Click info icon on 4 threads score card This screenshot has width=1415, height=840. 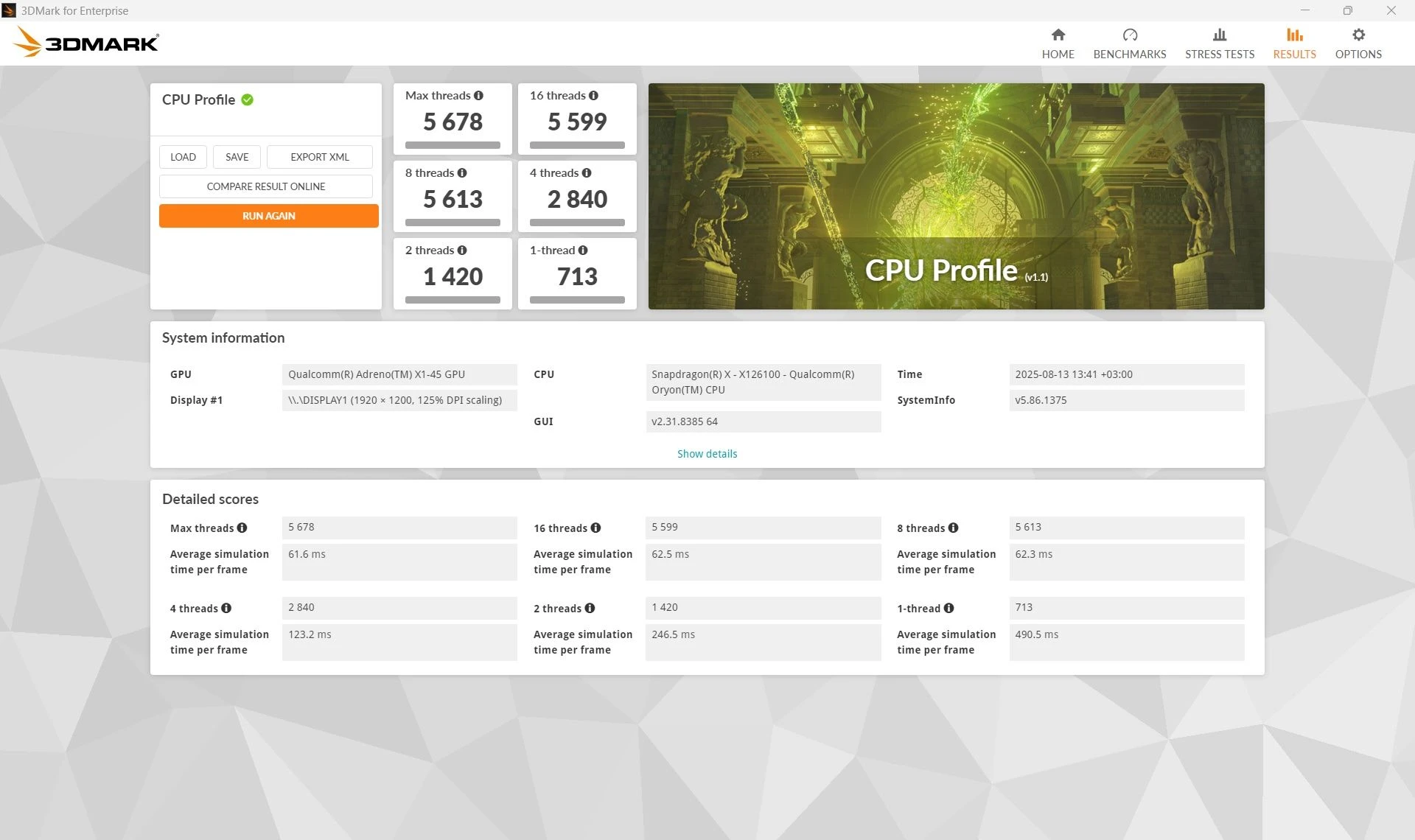click(x=586, y=173)
